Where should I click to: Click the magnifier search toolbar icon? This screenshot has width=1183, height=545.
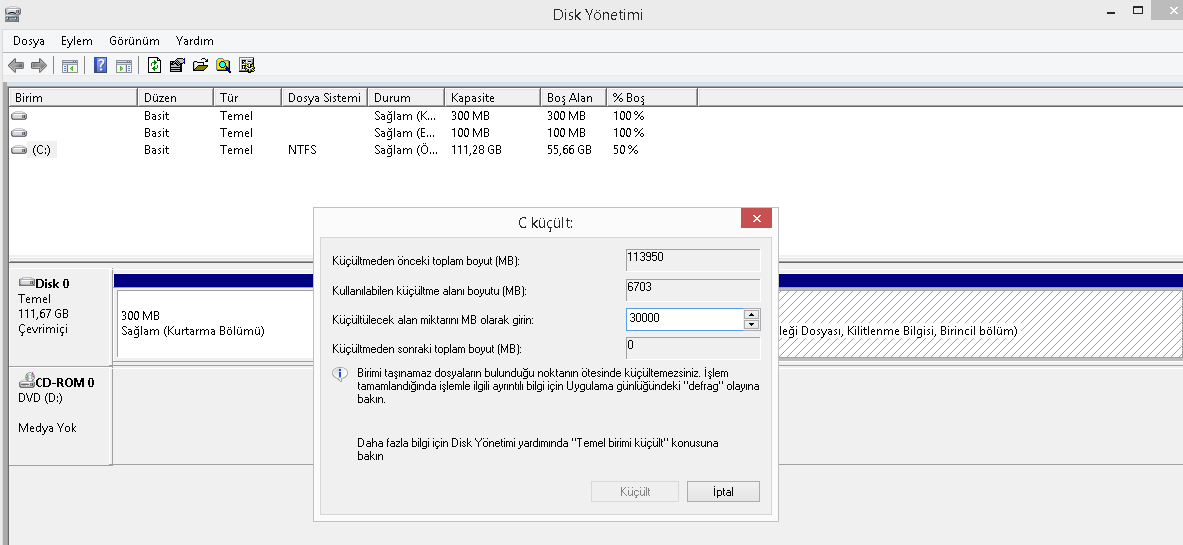pyautogui.click(x=223, y=66)
